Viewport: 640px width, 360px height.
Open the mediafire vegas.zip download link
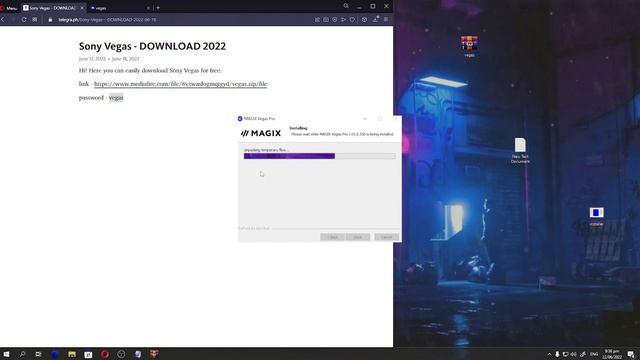click(180, 84)
